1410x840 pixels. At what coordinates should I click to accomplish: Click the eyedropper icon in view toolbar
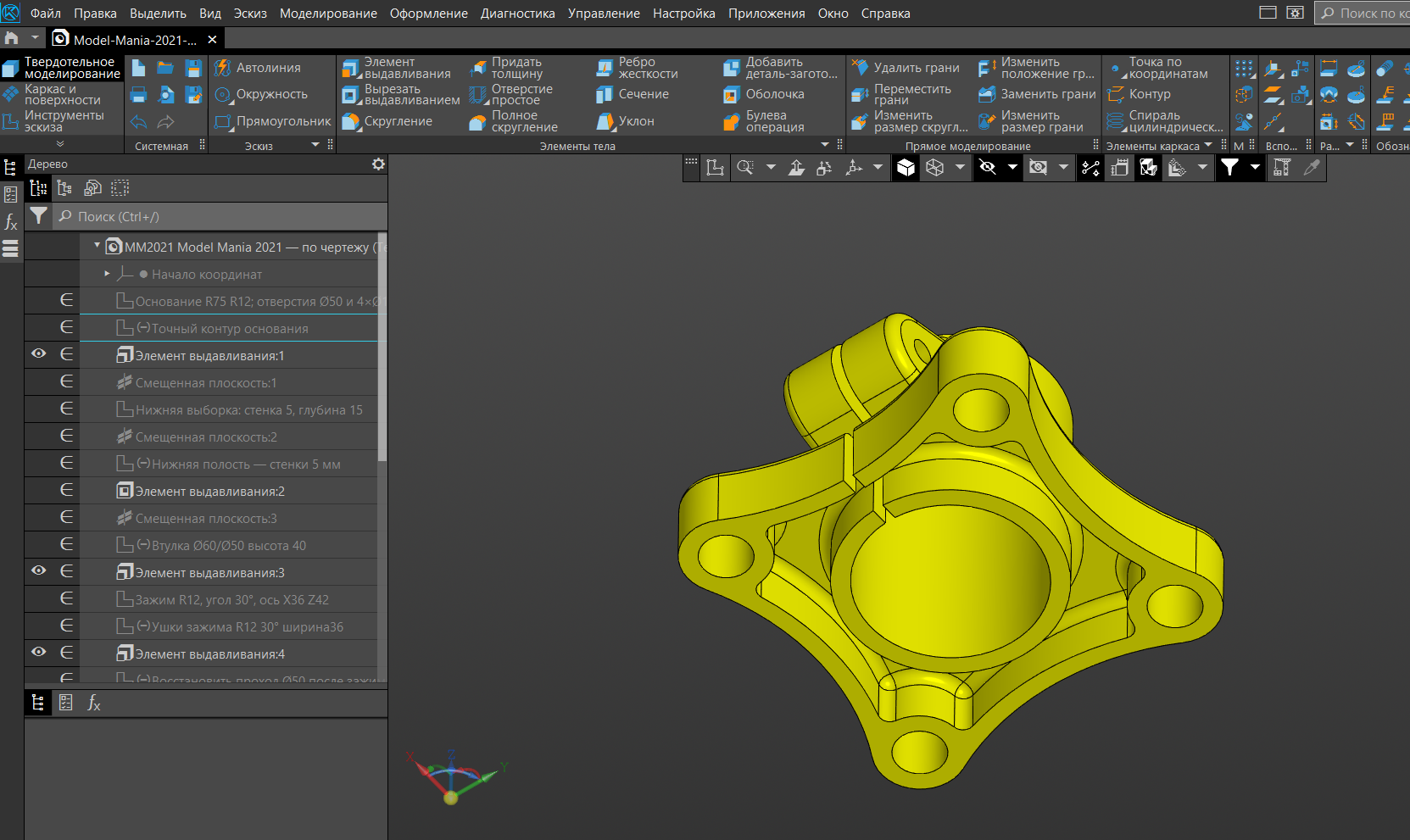point(1312,168)
